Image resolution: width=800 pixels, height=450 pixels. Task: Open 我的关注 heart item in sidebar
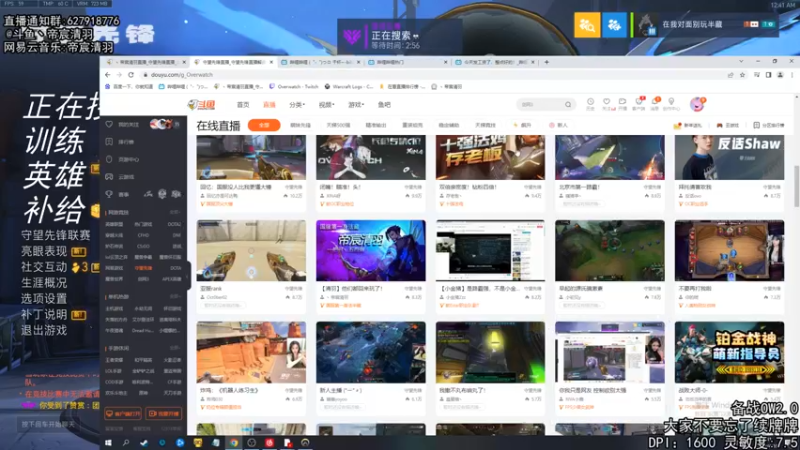[122, 124]
